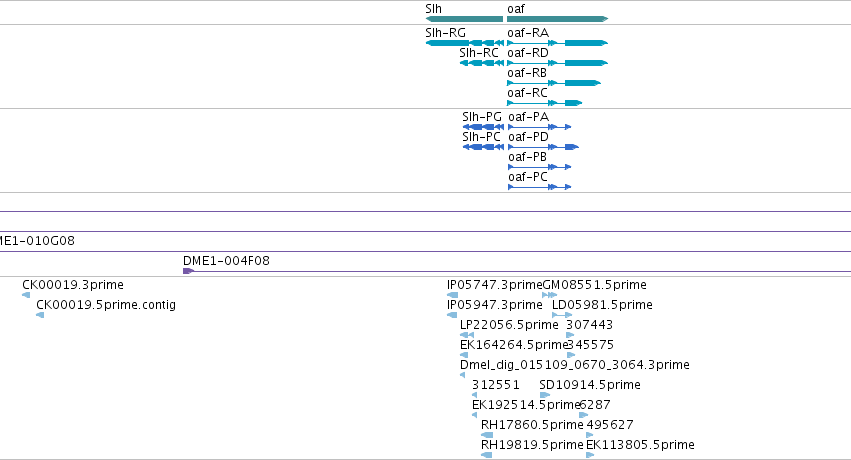Image resolution: width=851 pixels, height=460 pixels.
Task: Click the CK00019.5prime.contig label
Action: pos(106,305)
